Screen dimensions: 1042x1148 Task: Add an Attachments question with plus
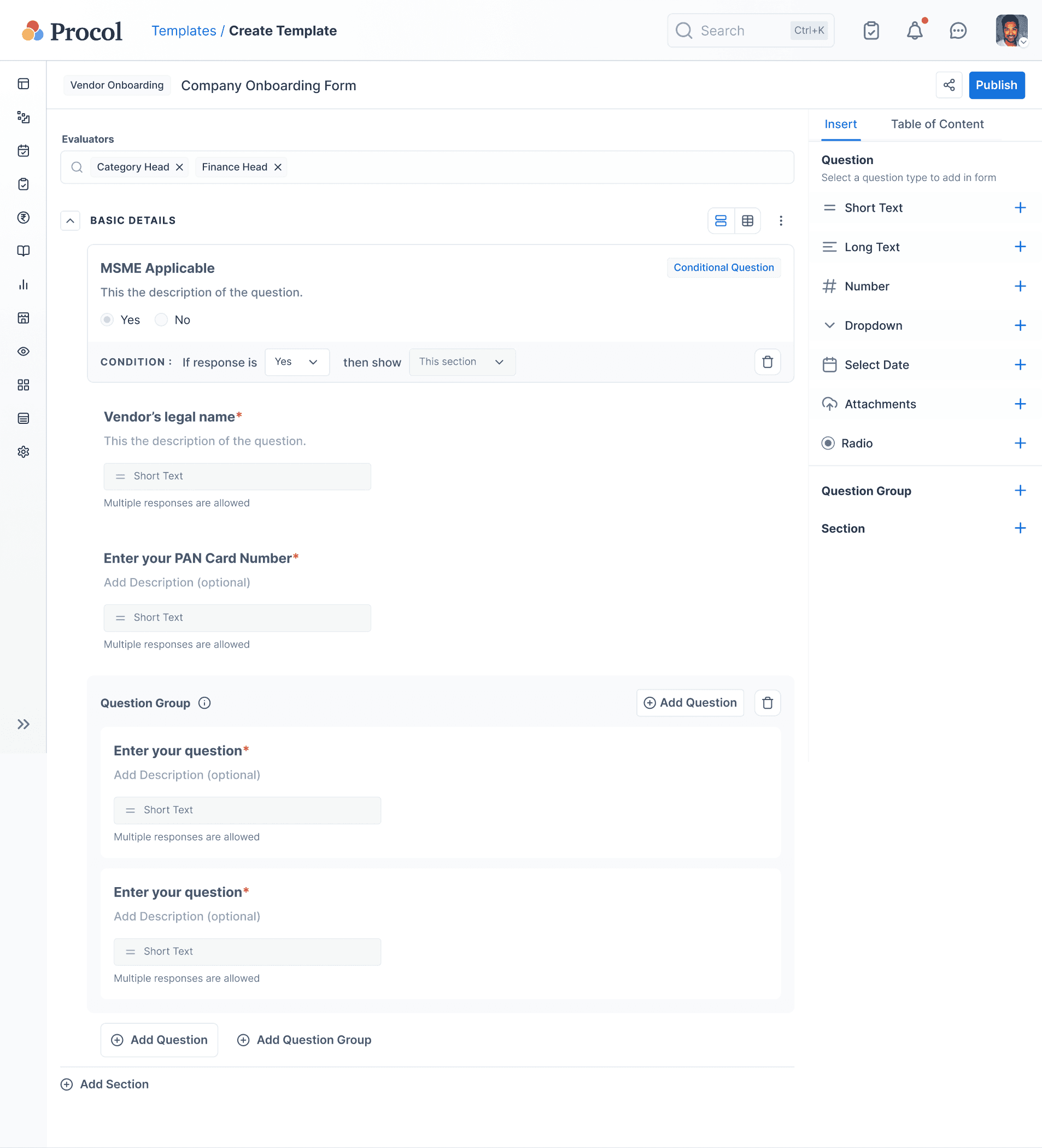(x=1020, y=404)
